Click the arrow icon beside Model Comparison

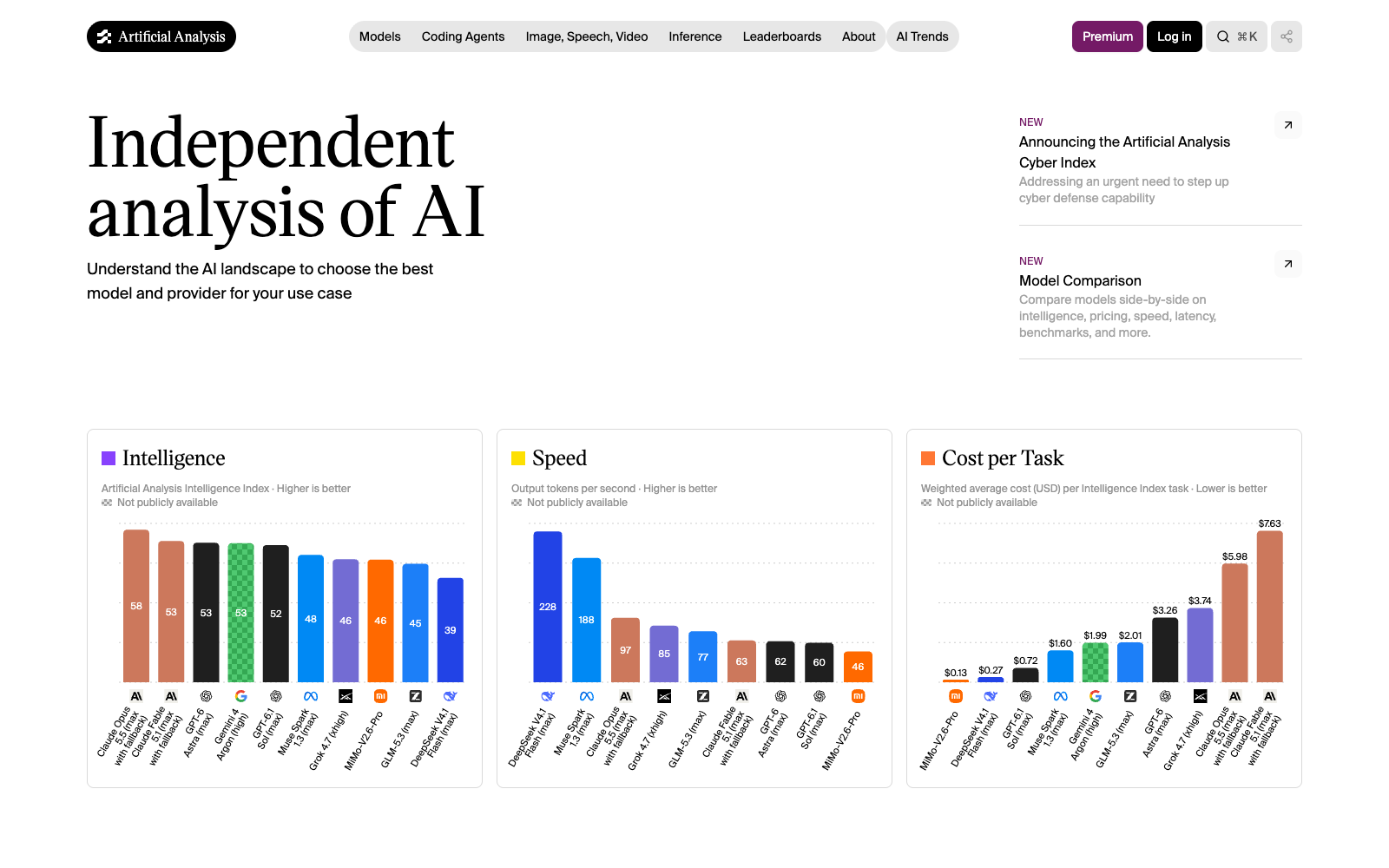(x=1288, y=264)
